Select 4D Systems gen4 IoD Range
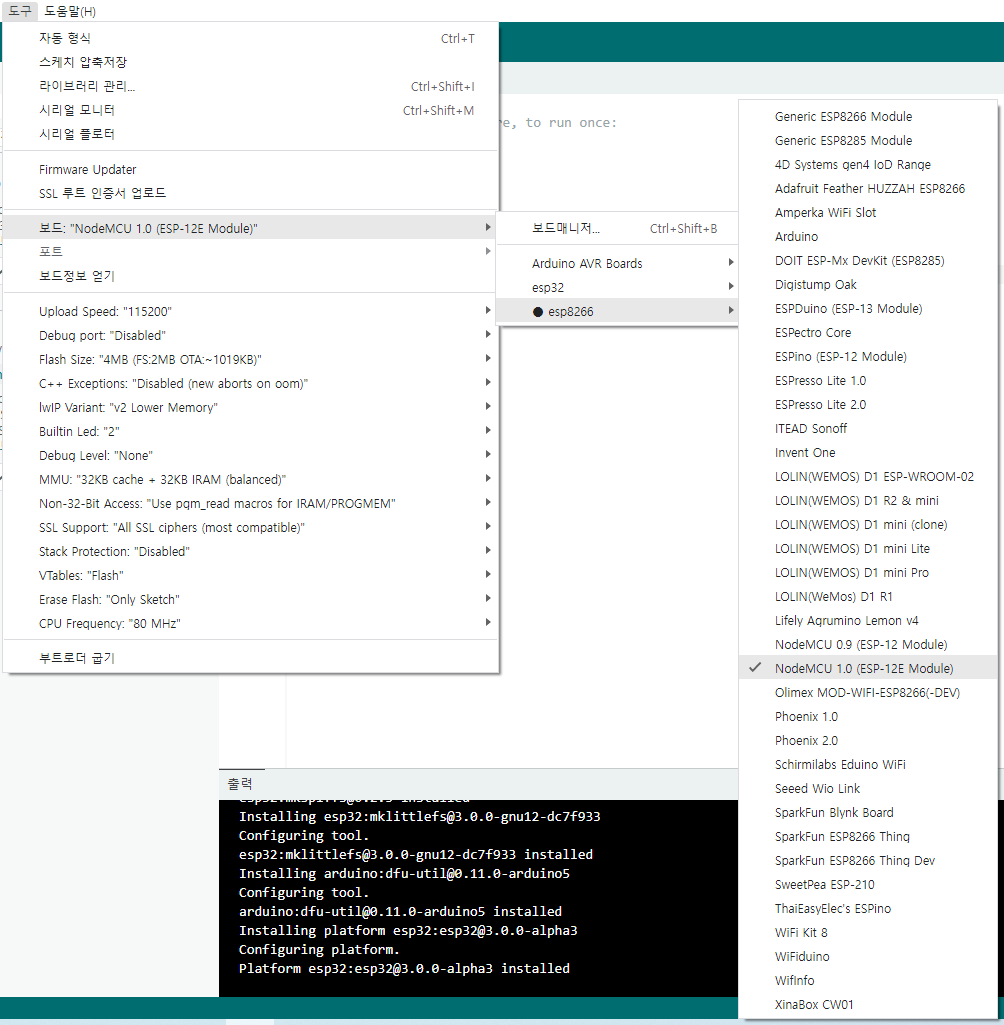Viewport: 1004px width, 1025px height. click(x=868, y=165)
